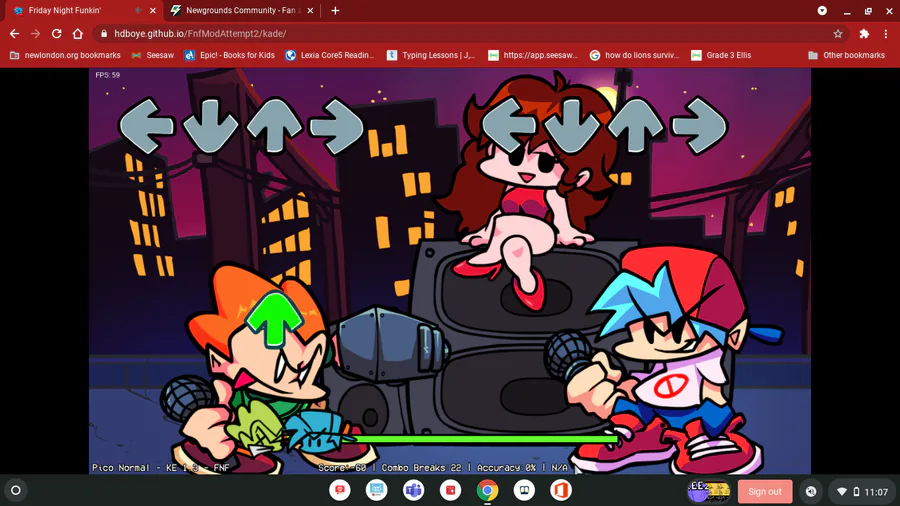Open the https://app.seesaw bookmark

[533, 55]
